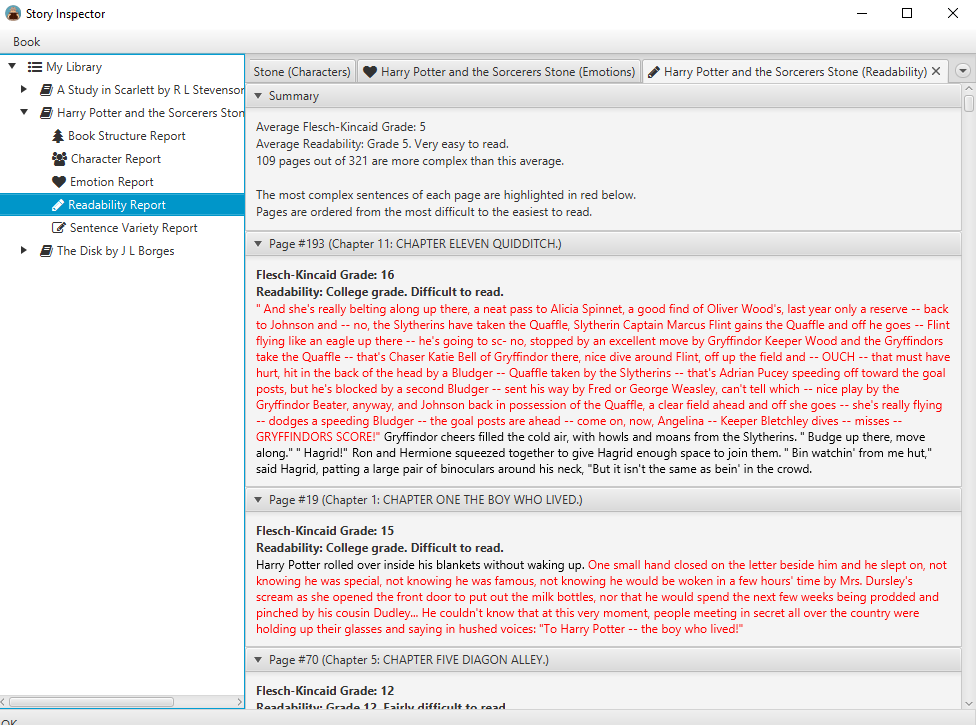Select the Sorcerers Stone (Readability) tab
Screen dimensions: 976x725
tap(795, 72)
